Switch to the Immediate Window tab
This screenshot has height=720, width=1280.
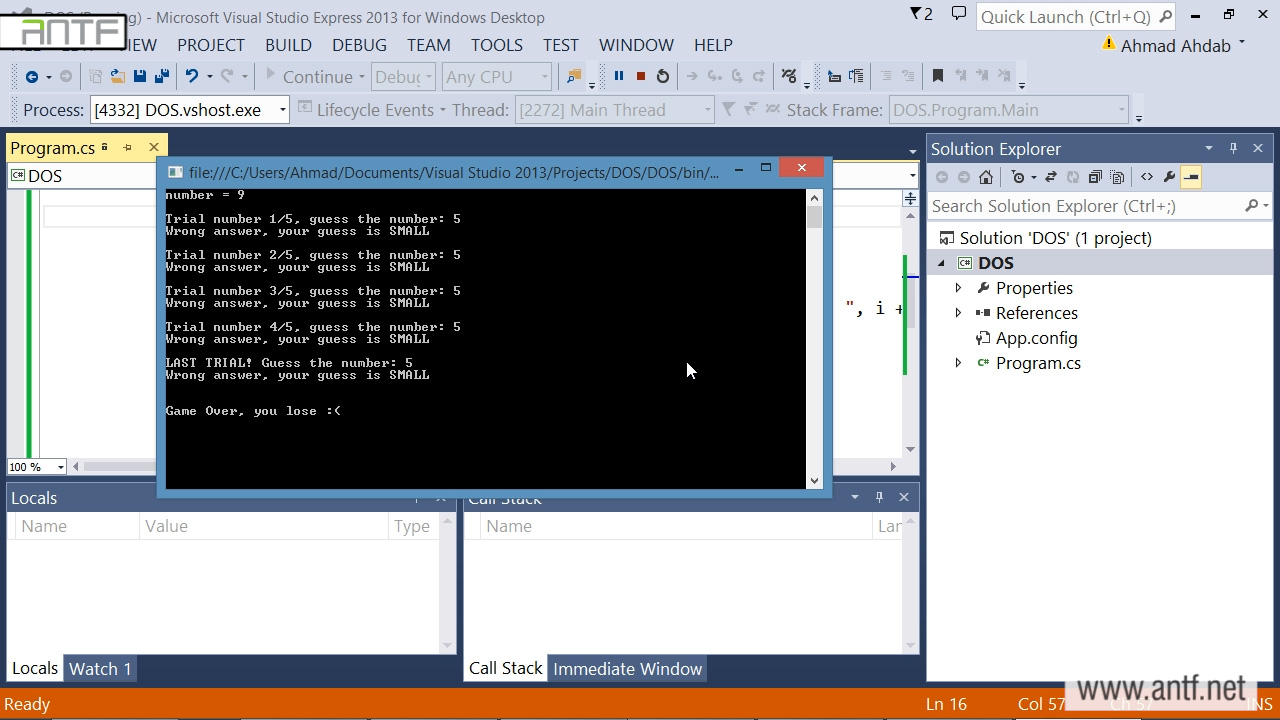627,669
